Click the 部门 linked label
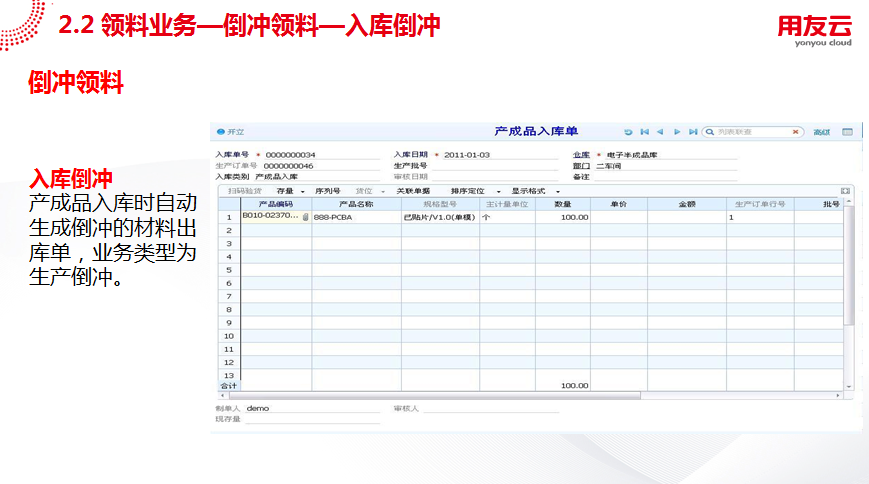This screenshot has width=869, height=484. pyautogui.click(x=581, y=166)
